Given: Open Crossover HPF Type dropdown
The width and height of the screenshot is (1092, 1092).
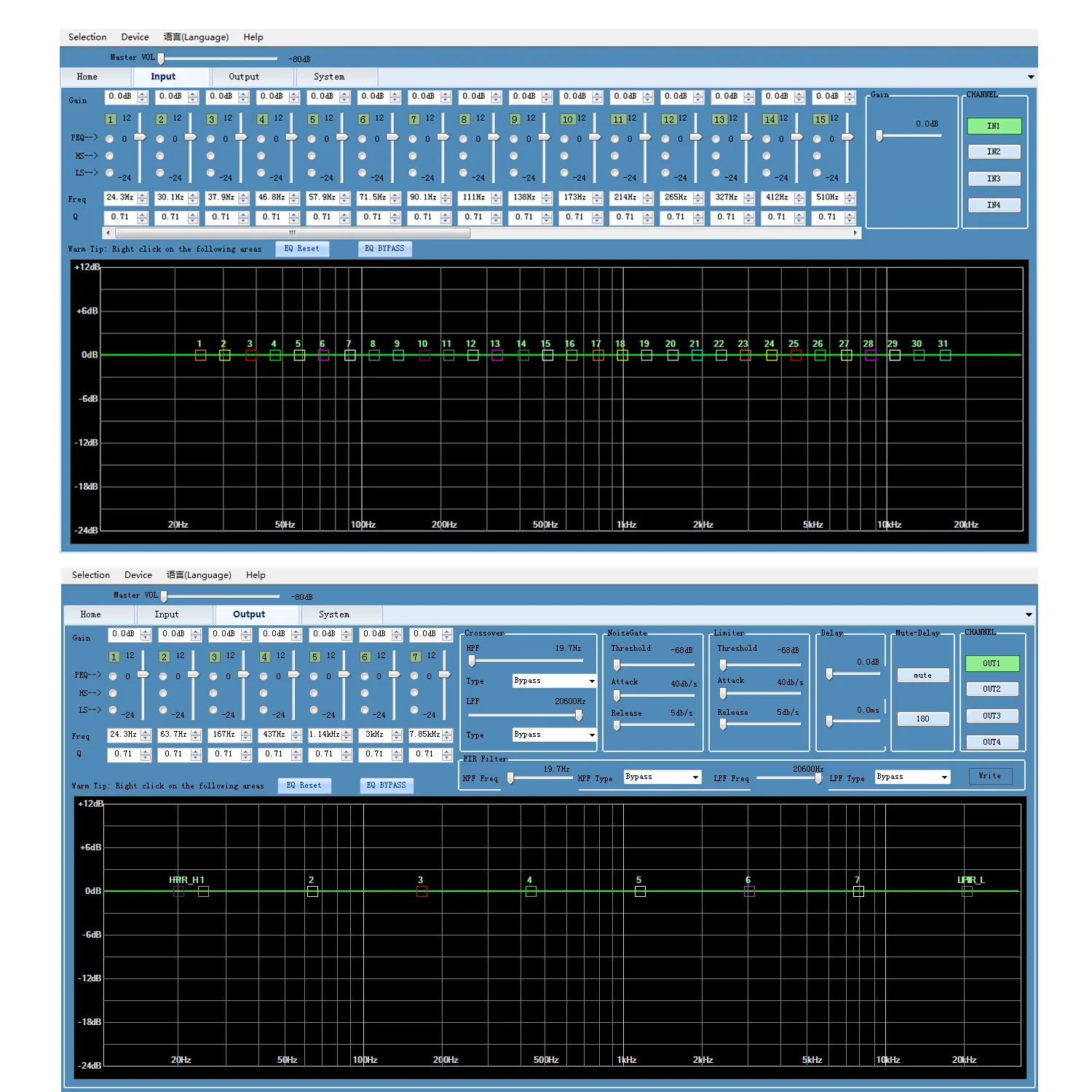Looking at the screenshot, I should click(555, 681).
